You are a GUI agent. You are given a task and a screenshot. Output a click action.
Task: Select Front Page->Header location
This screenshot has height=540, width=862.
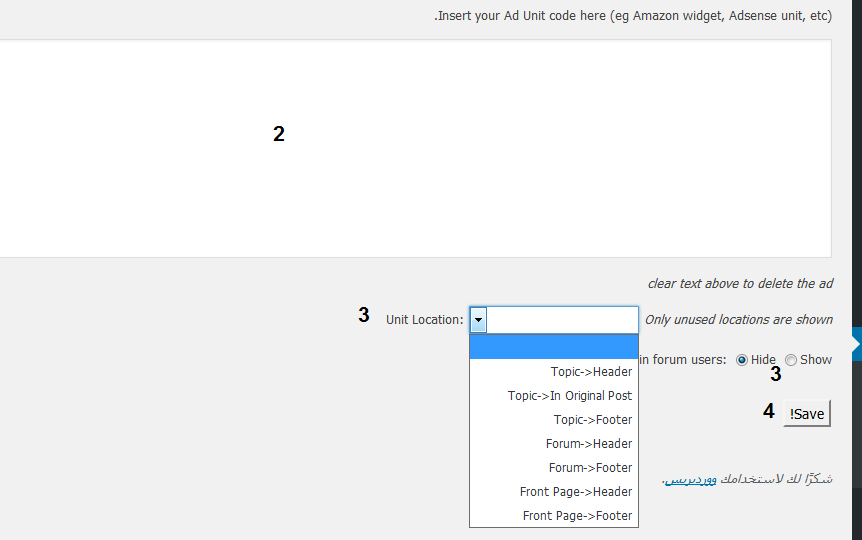[576, 492]
